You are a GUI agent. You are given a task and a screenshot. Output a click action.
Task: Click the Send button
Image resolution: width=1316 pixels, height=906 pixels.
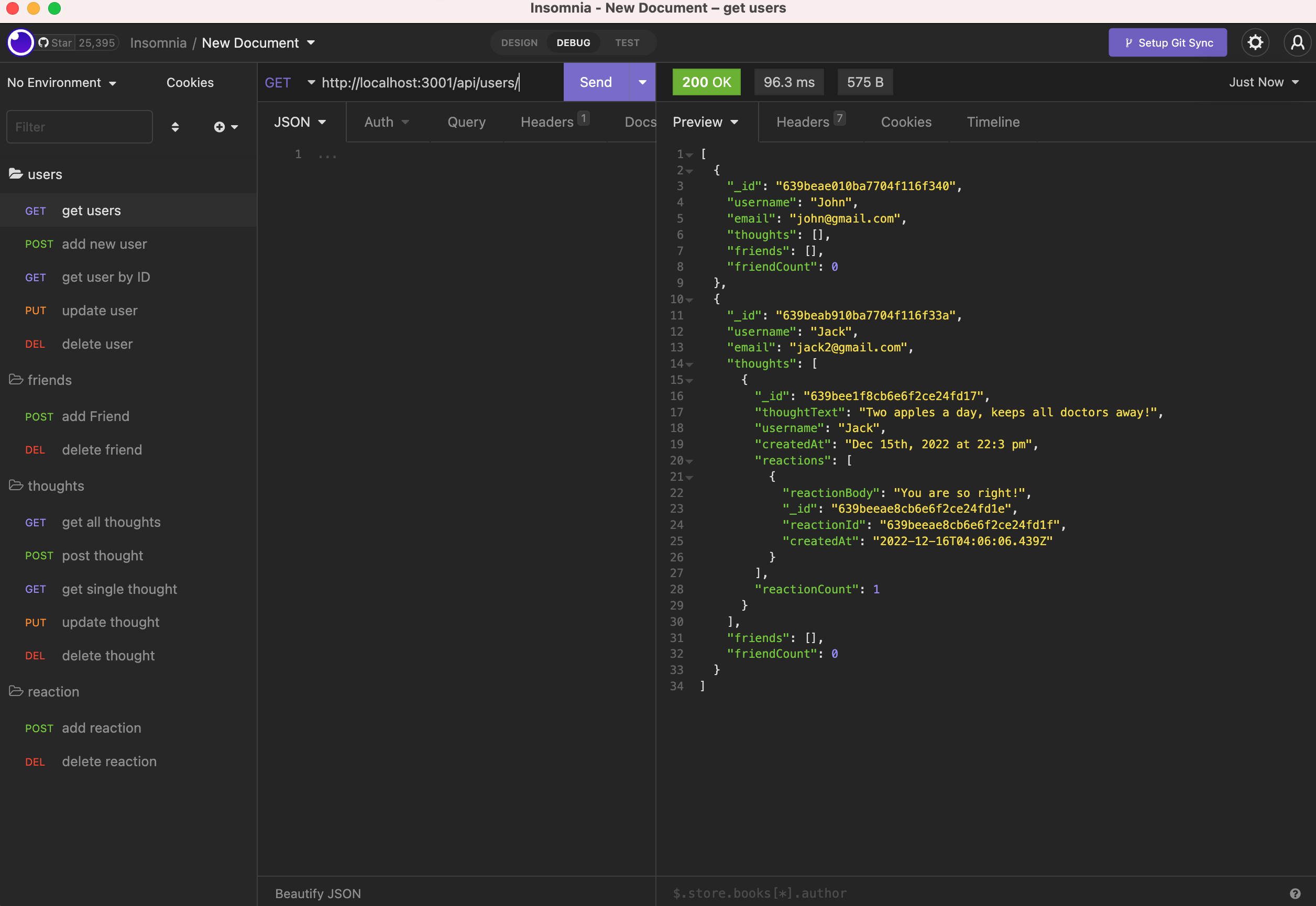click(x=595, y=82)
